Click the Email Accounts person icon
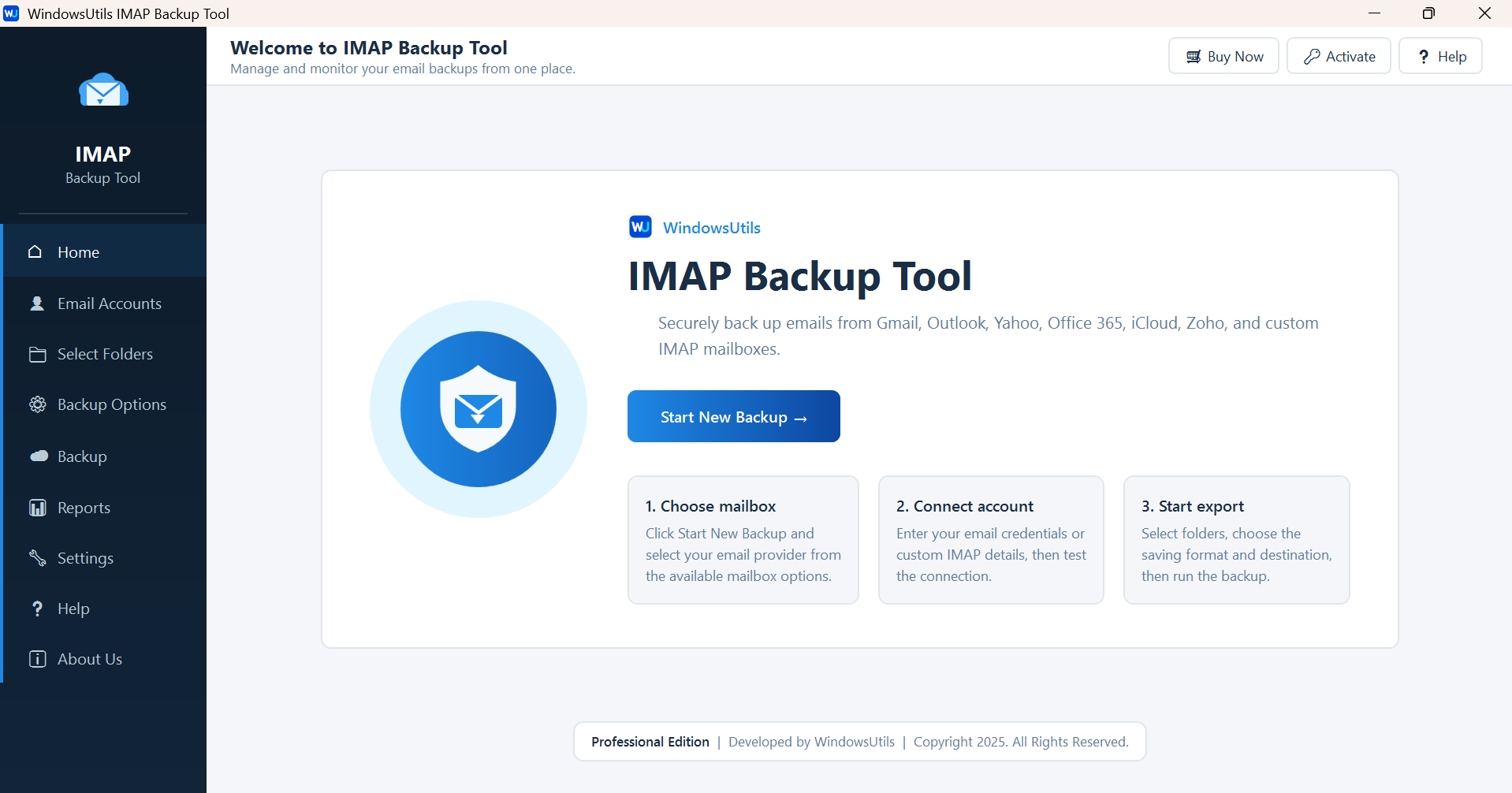Image resolution: width=1512 pixels, height=793 pixels. [37, 303]
